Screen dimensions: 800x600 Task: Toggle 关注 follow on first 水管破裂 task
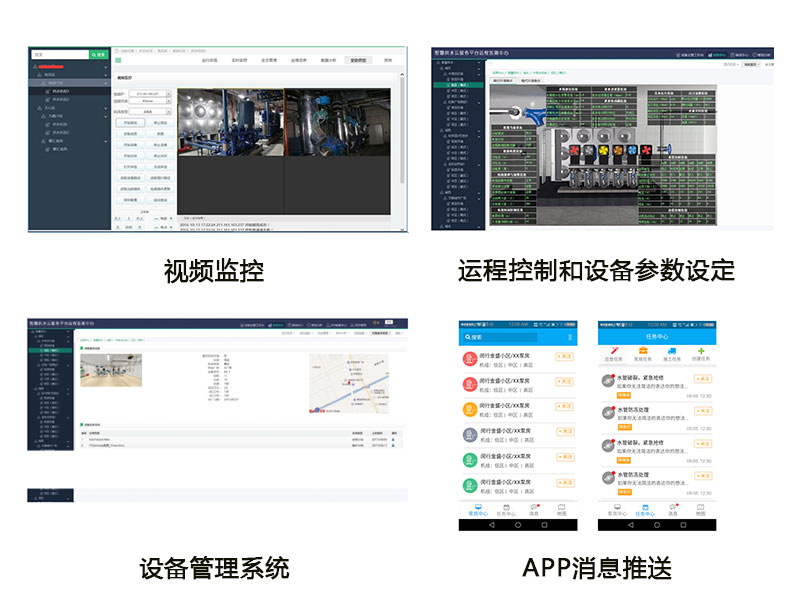[703, 379]
